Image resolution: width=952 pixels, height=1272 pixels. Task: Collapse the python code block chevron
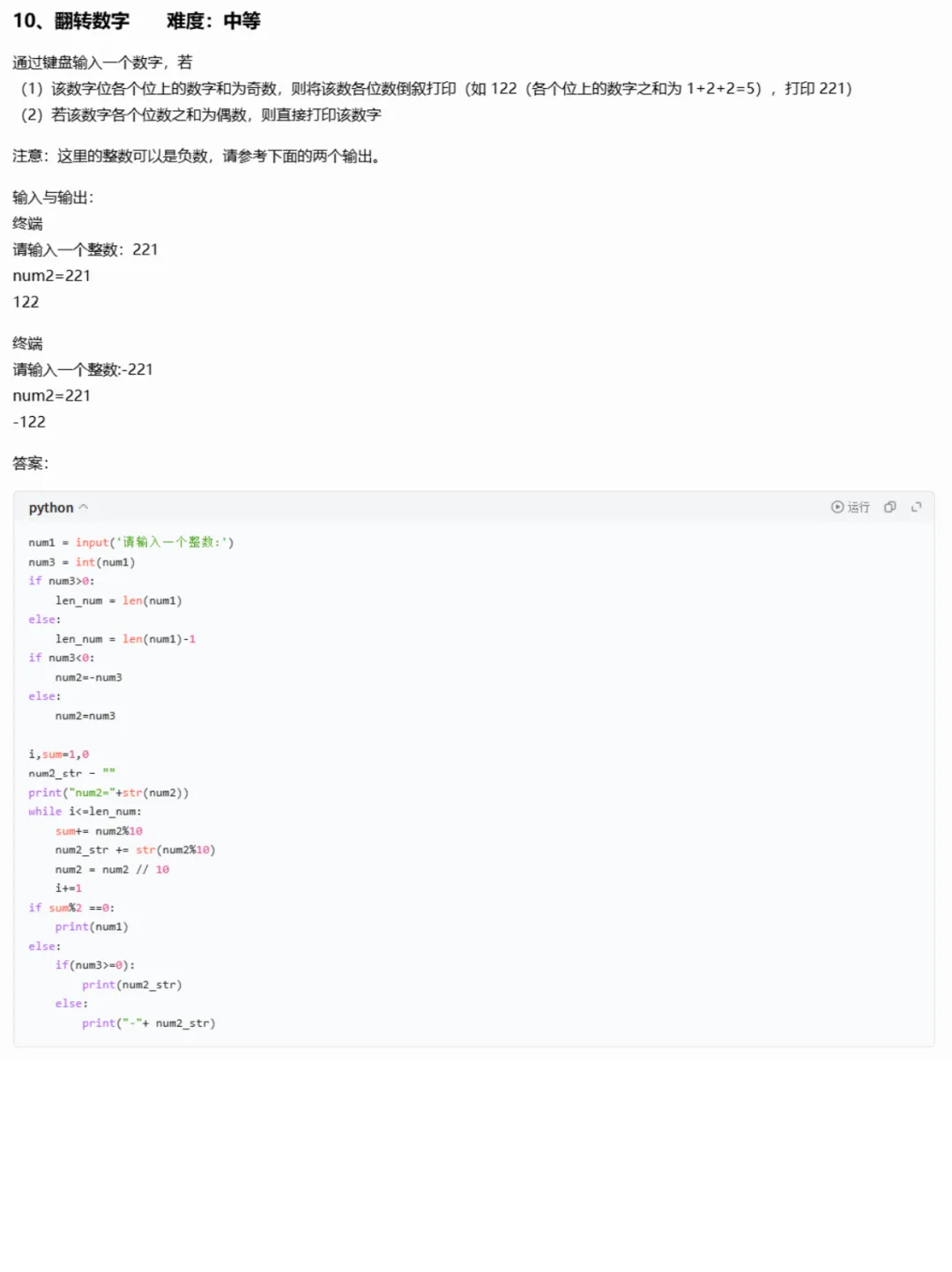click(x=84, y=508)
